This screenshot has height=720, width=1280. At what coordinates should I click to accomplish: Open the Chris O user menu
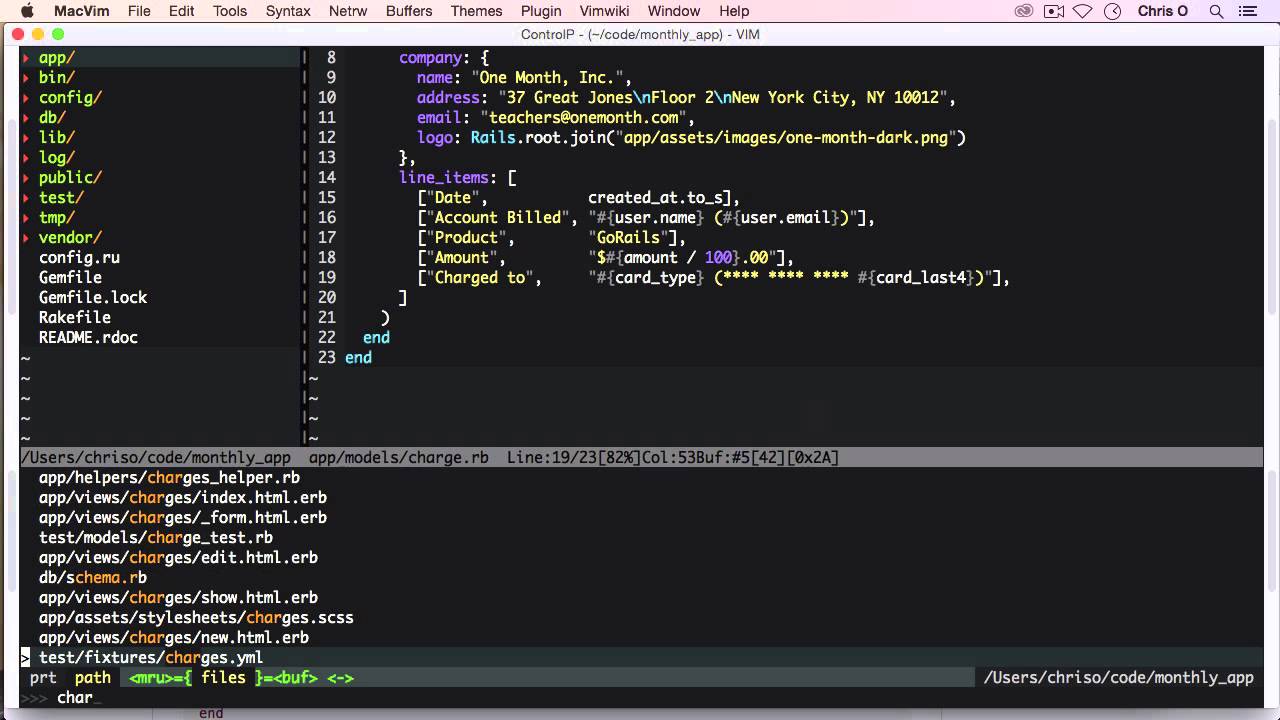[1163, 11]
